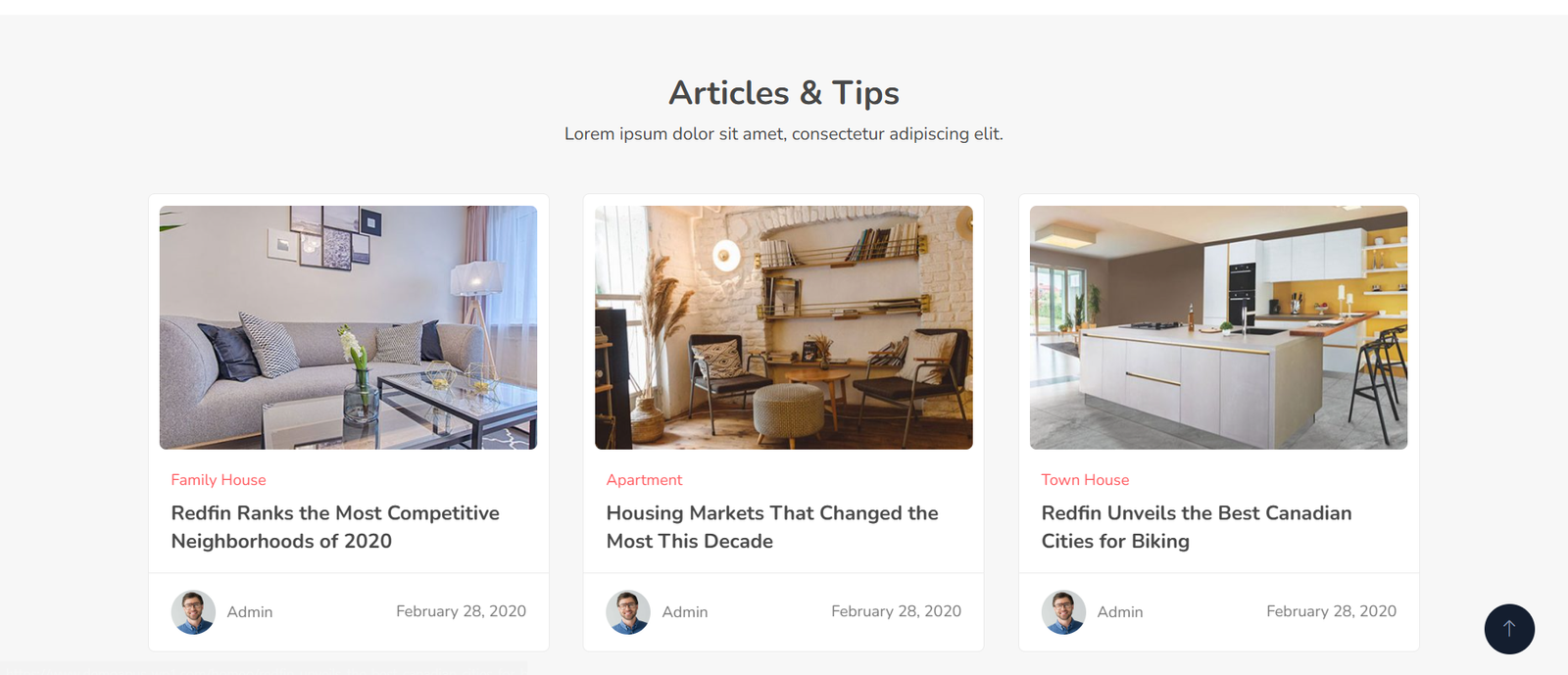Click the February 28, 2020 date on the Family House card
1568x675 pixels.
click(x=461, y=611)
